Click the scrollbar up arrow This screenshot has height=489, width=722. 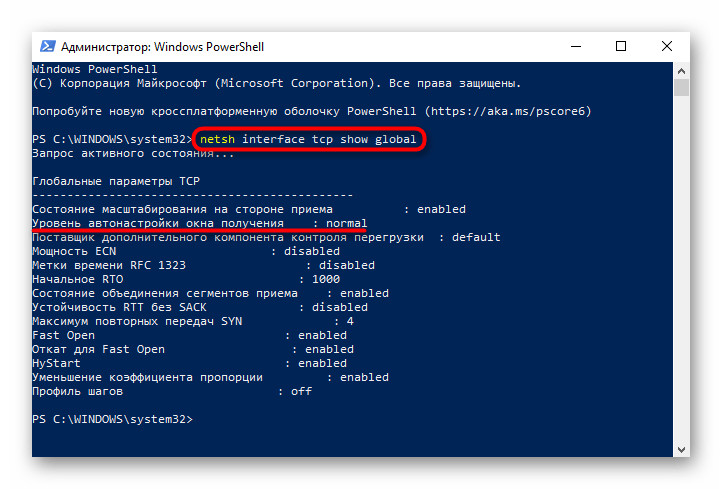point(681,71)
